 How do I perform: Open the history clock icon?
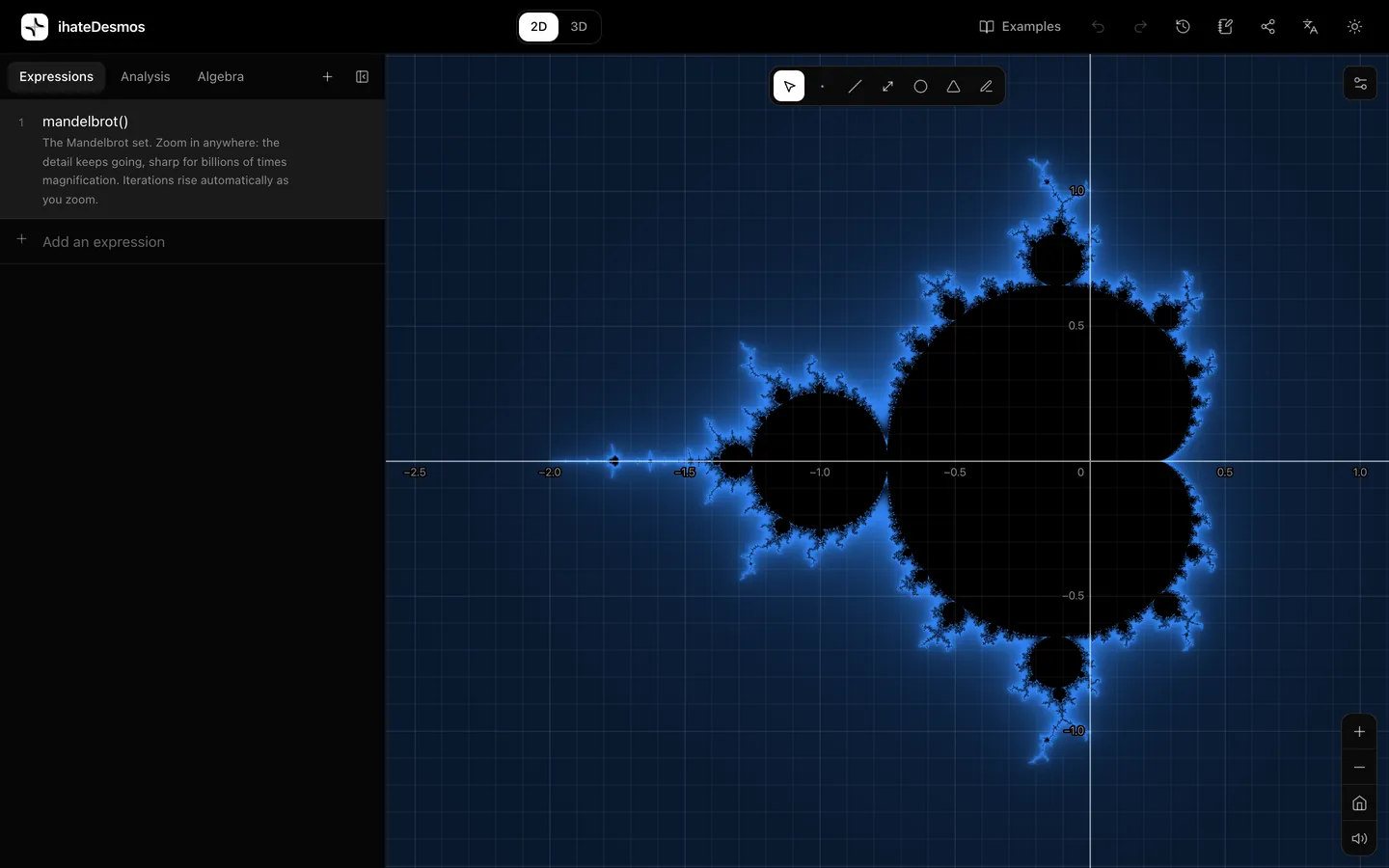tap(1183, 27)
